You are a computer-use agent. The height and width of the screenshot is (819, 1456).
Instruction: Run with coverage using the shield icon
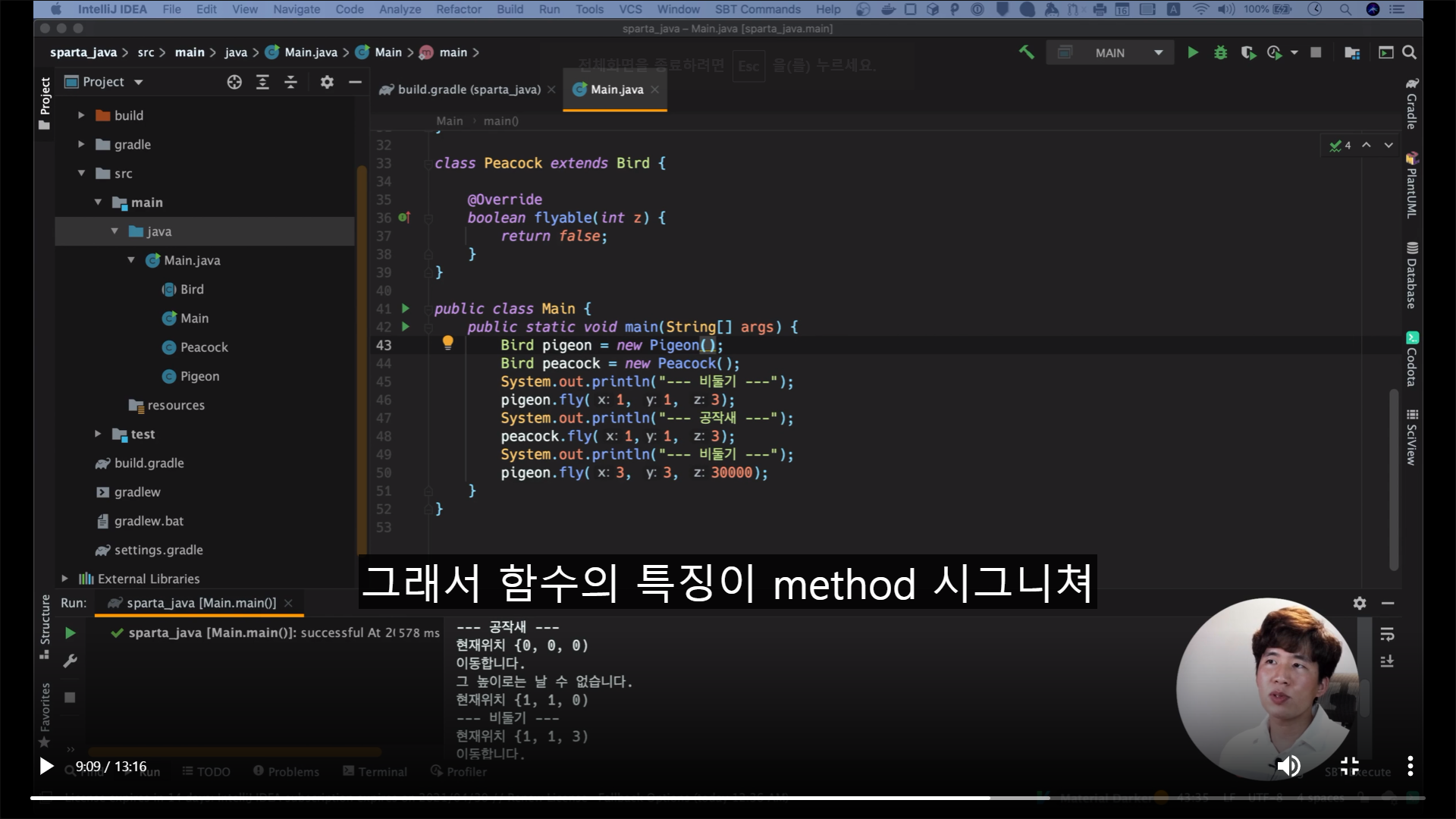(x=1248, y=52)
